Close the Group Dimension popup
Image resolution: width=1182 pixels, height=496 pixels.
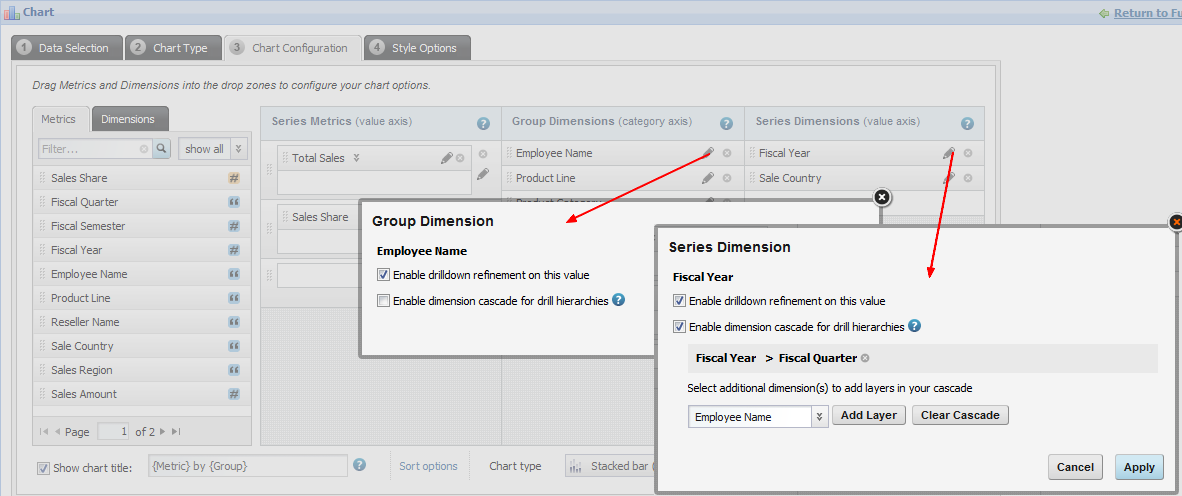(x=881, y=197)
